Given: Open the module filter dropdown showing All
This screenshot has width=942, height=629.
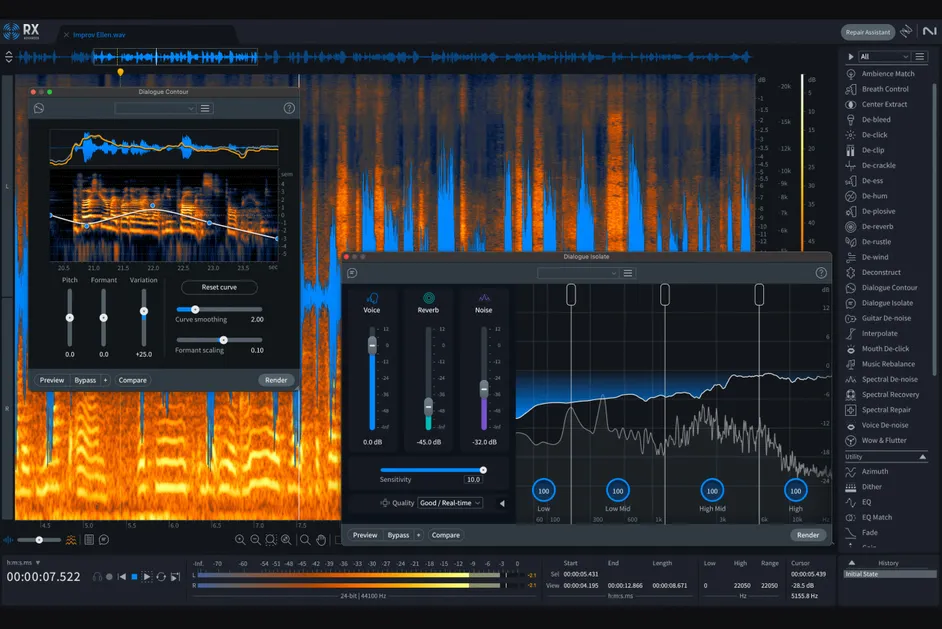Looking at the screenshot, I should 884,56.
